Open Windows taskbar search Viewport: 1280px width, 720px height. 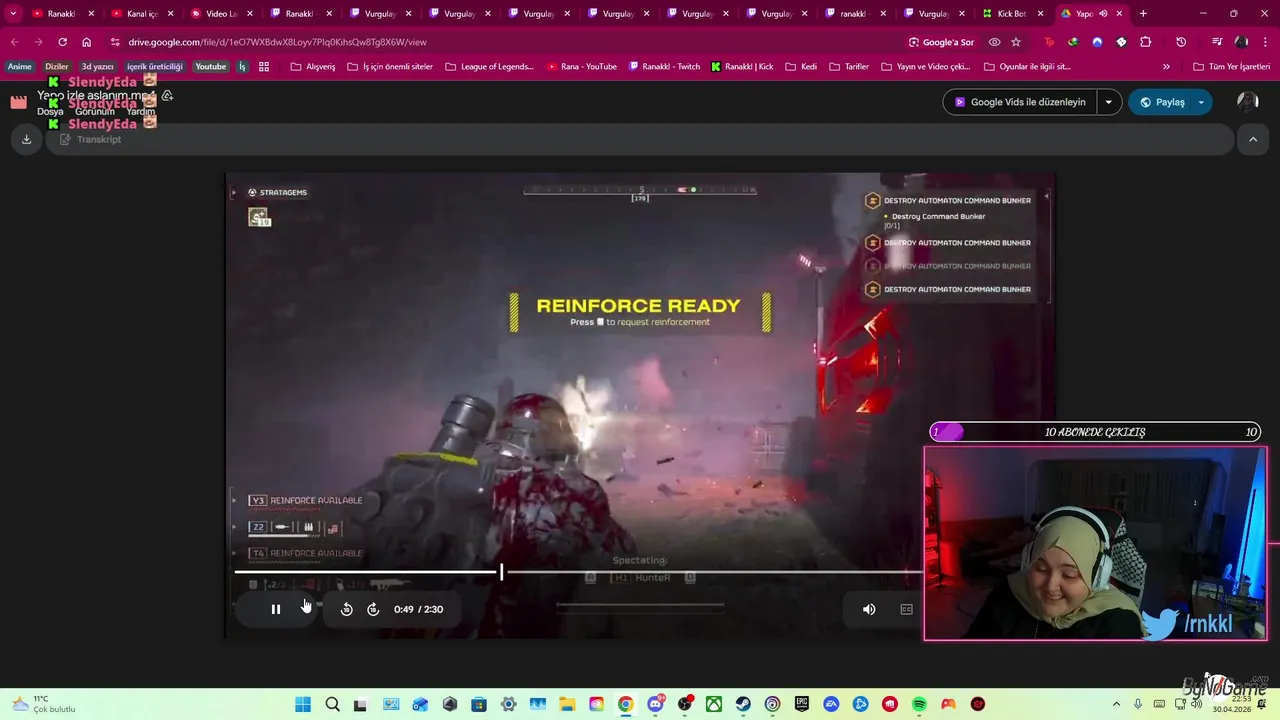click(x=332, y=704)
